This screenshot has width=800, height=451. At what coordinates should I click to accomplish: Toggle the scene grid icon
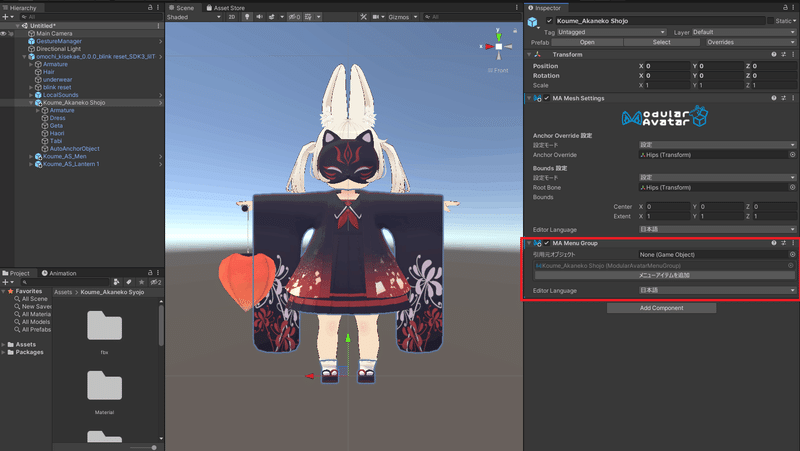pos(308,17)
